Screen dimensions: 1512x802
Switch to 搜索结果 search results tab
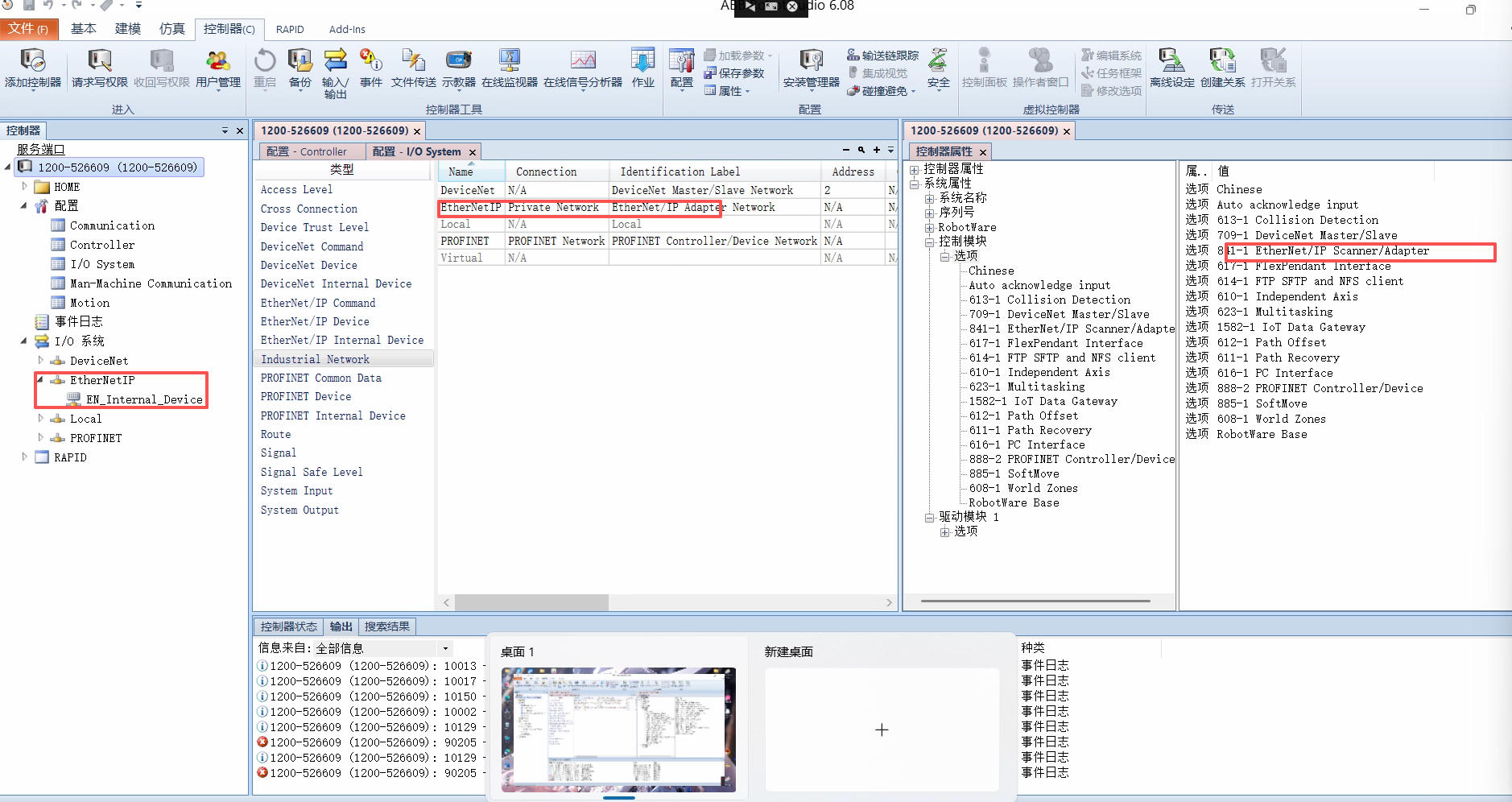coord(386,626)
